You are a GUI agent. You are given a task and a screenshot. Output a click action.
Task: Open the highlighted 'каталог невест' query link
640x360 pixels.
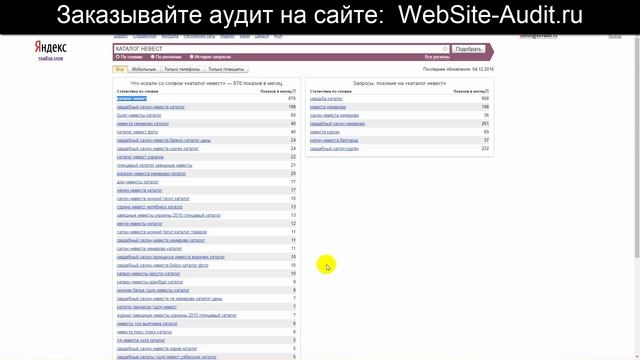131,99
